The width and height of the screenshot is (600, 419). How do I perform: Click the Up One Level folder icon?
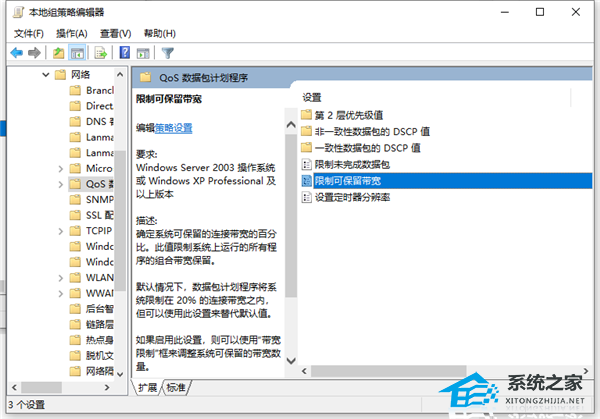coord(60,52)
